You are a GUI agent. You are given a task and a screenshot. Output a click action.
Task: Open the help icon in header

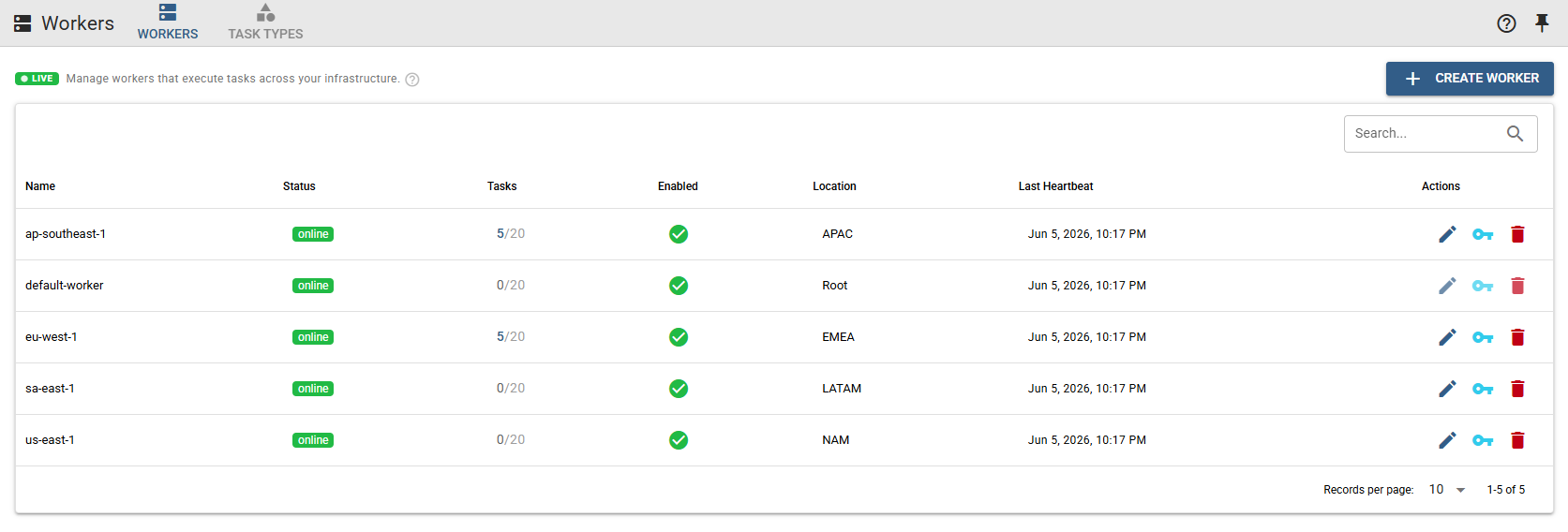[1506, 23]
